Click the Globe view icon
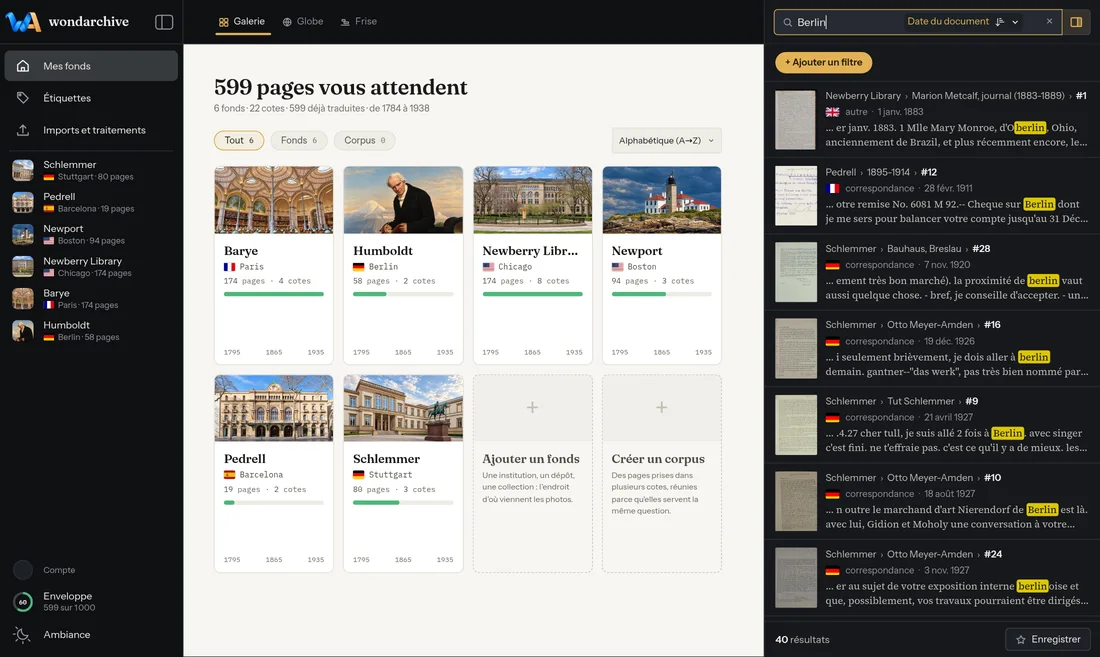 point(287,22)
